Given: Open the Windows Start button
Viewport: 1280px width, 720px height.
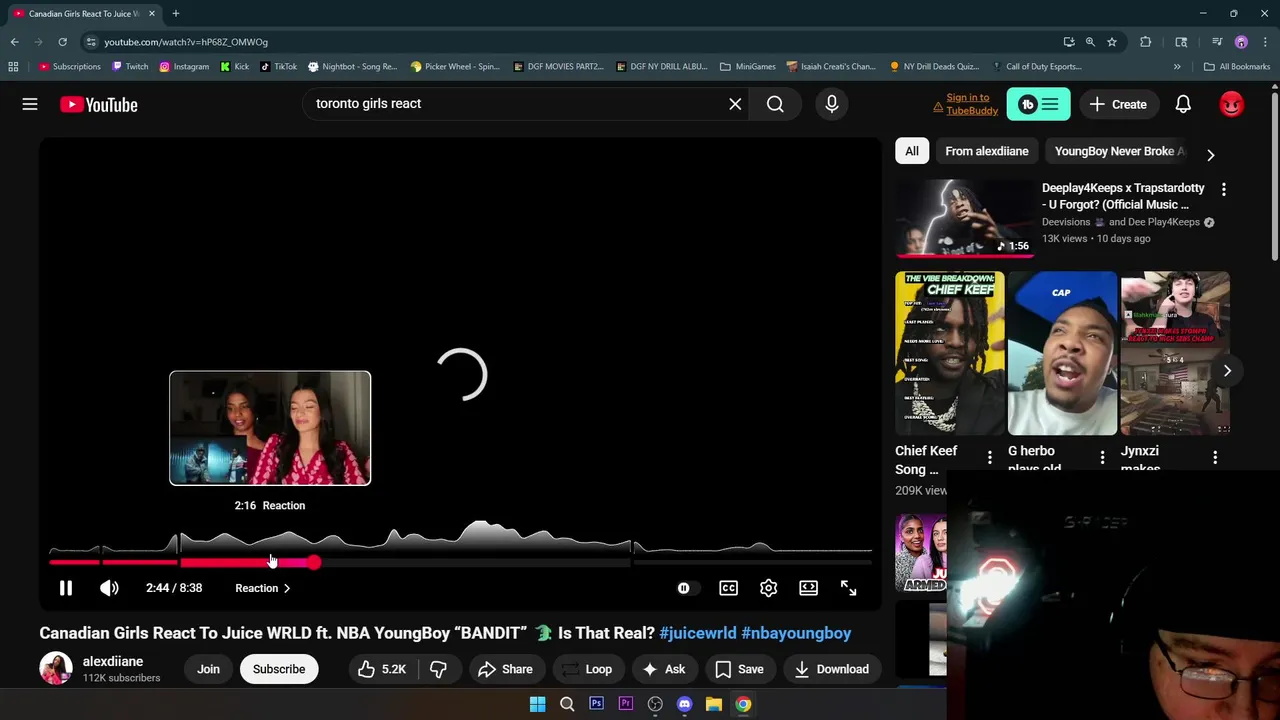Looking at the screenshot, I should tap(537, 704).
